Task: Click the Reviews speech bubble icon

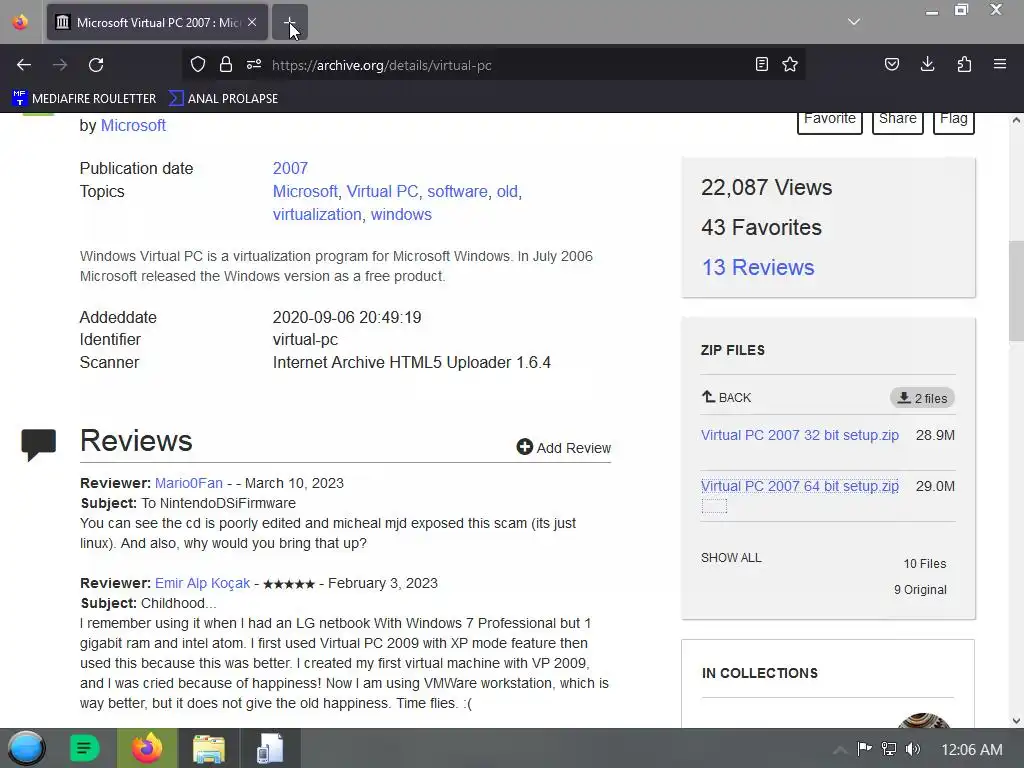Action: pos(39,445)
